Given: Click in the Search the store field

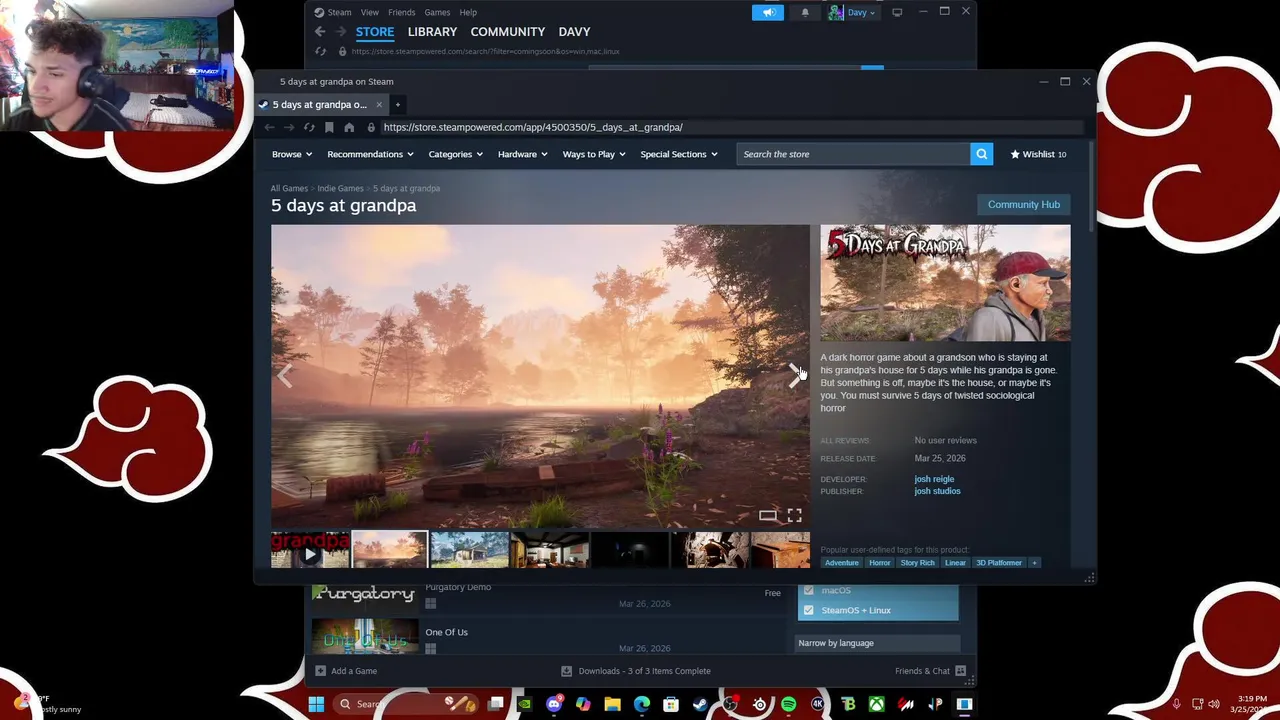Looking at the screenshot, I should coord(854,154).
